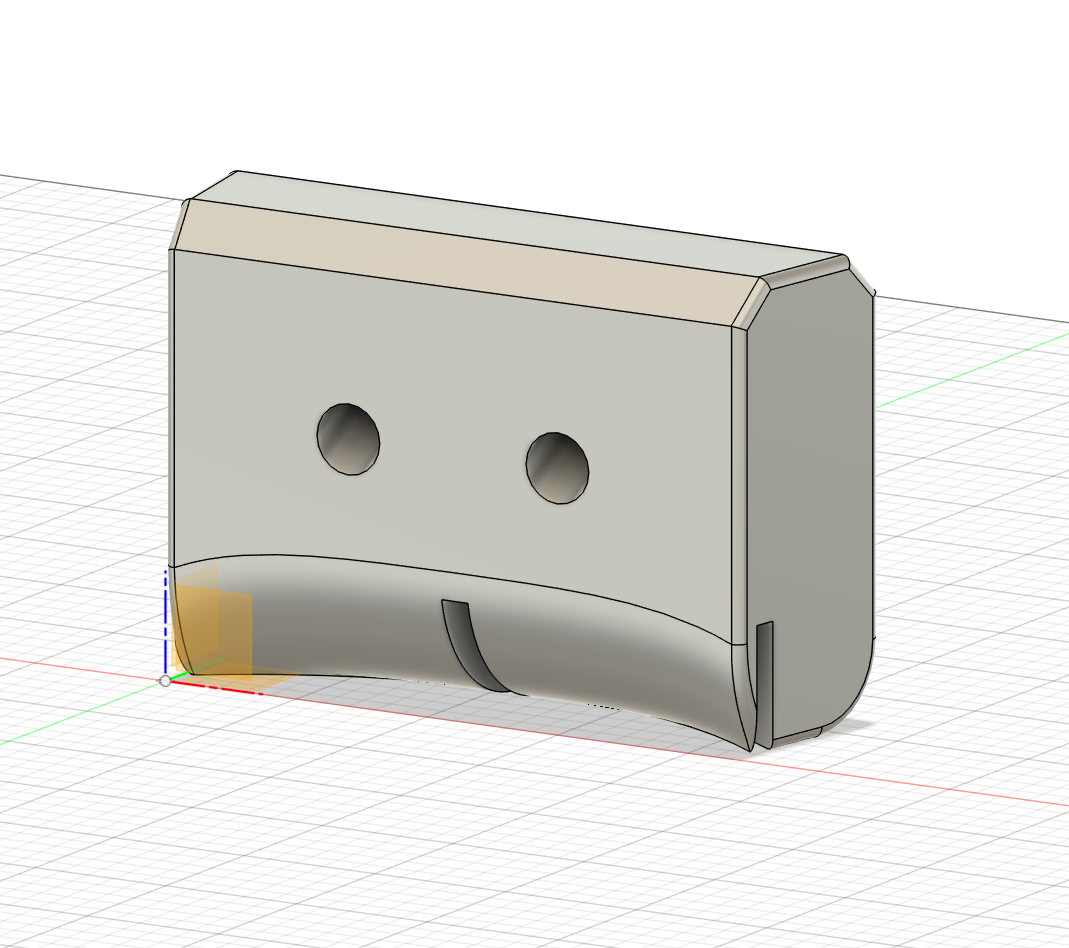Select the right circular hole on the front face
Viewport: 1069px width, 948px height.
point(557,467)
